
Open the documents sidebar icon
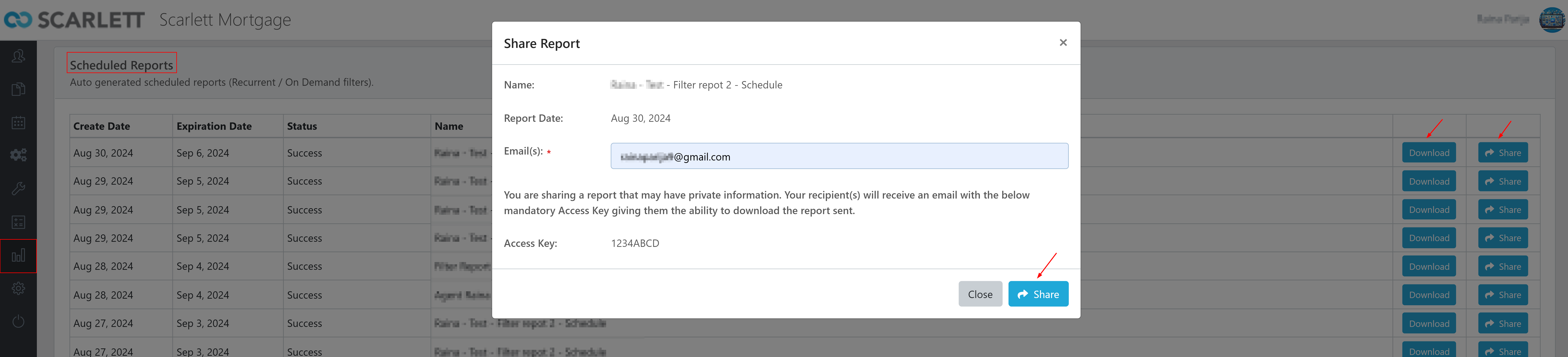click(x=18, y=89)
